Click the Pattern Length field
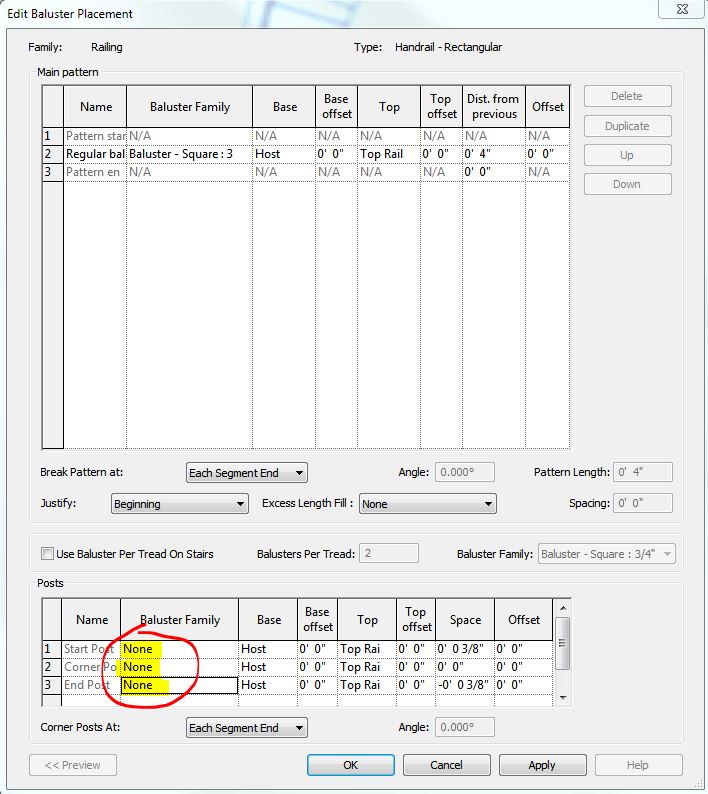The height and width of the screenshot is (794, 708). coord(643,472)
